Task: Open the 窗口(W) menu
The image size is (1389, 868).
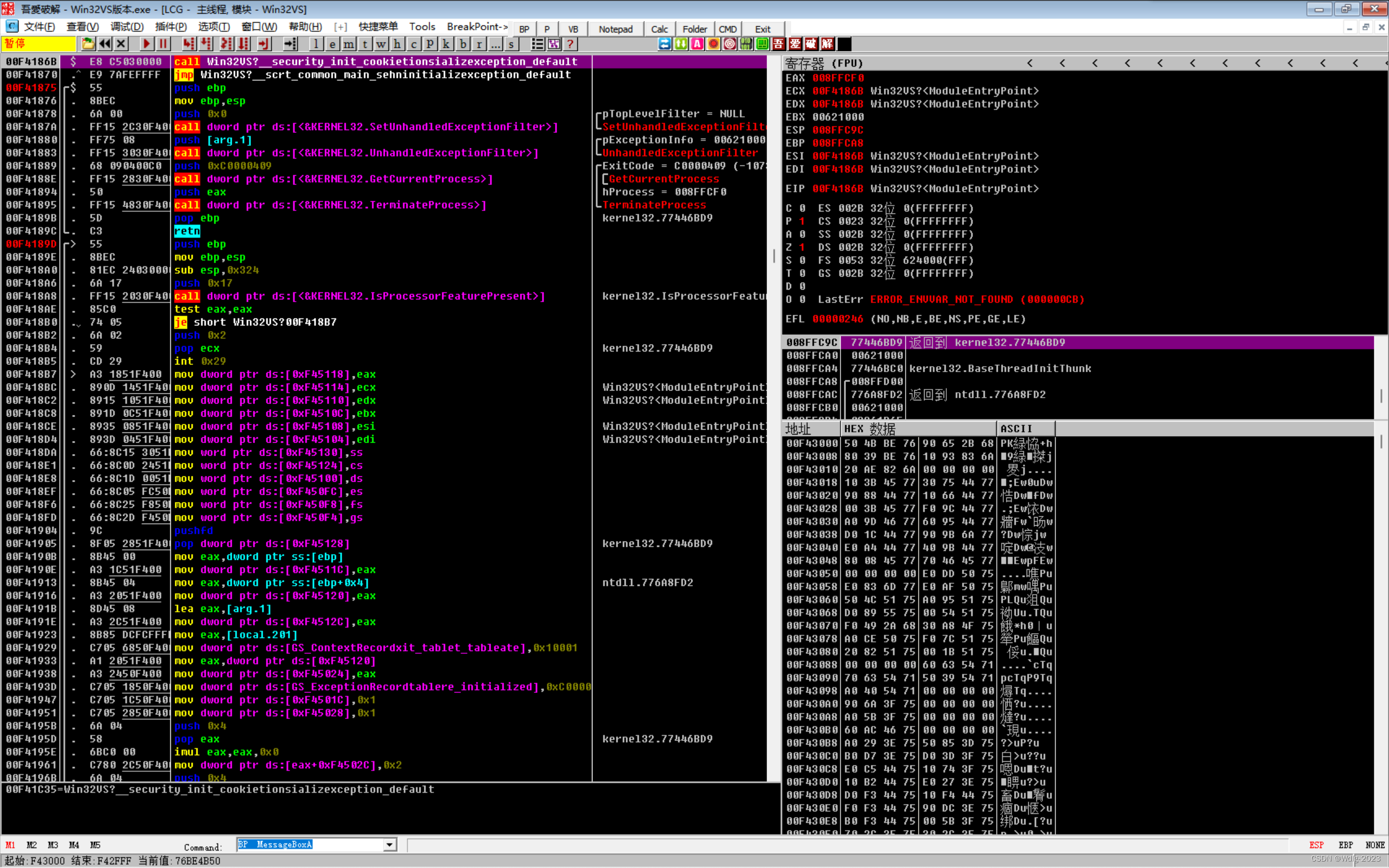Action: click(259, 27)
